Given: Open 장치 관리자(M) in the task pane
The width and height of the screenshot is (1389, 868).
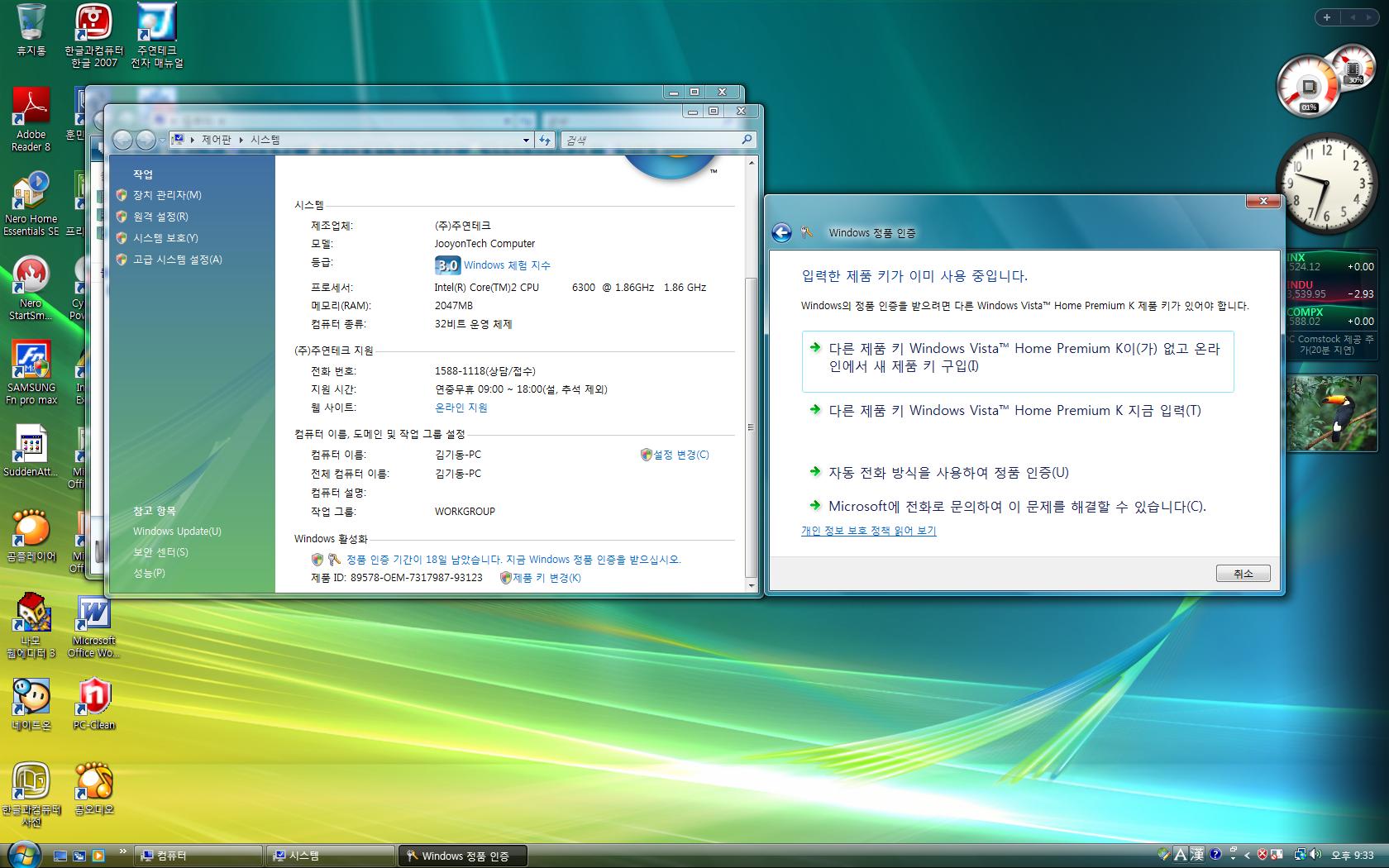Looking at the screenshot, I should tap(167, 195).
